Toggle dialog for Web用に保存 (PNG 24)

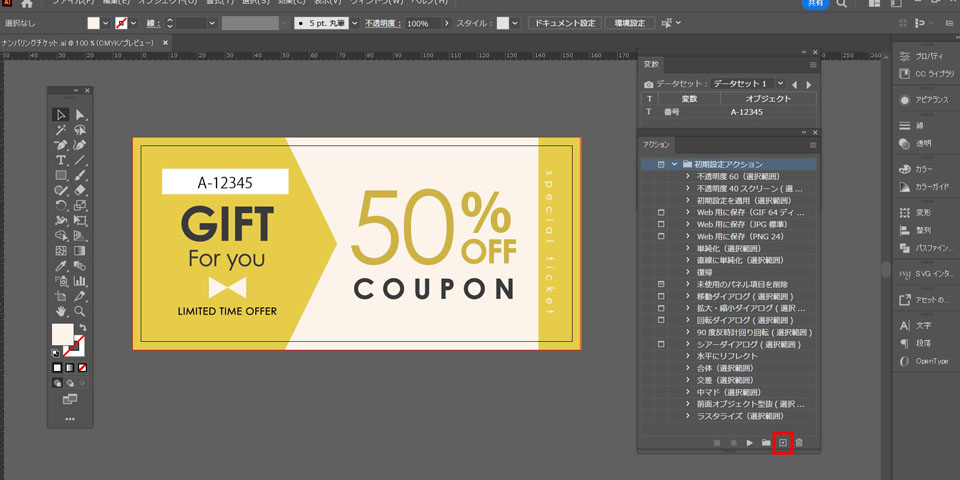point(661,236)
